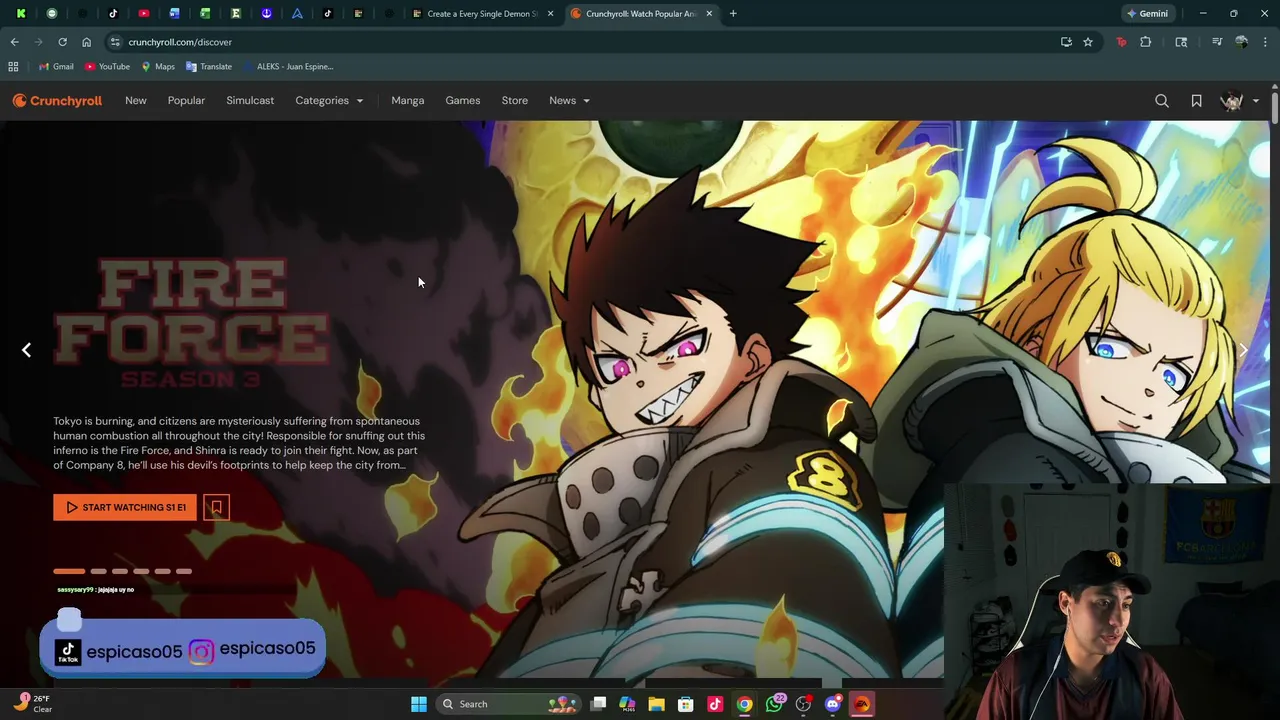
Task: Select the second carousel indicator dot
Action: [98, 571]
